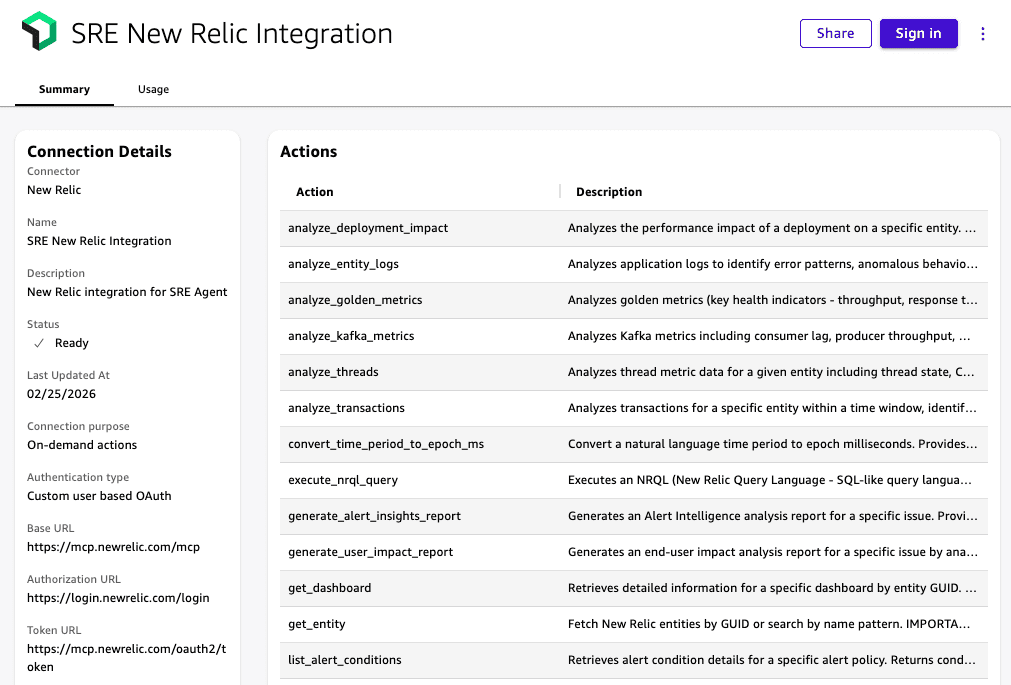This screenshot has width=1011, height=685.
Task: Select the analyze_entity_logs action
Action: pos(343,264)
